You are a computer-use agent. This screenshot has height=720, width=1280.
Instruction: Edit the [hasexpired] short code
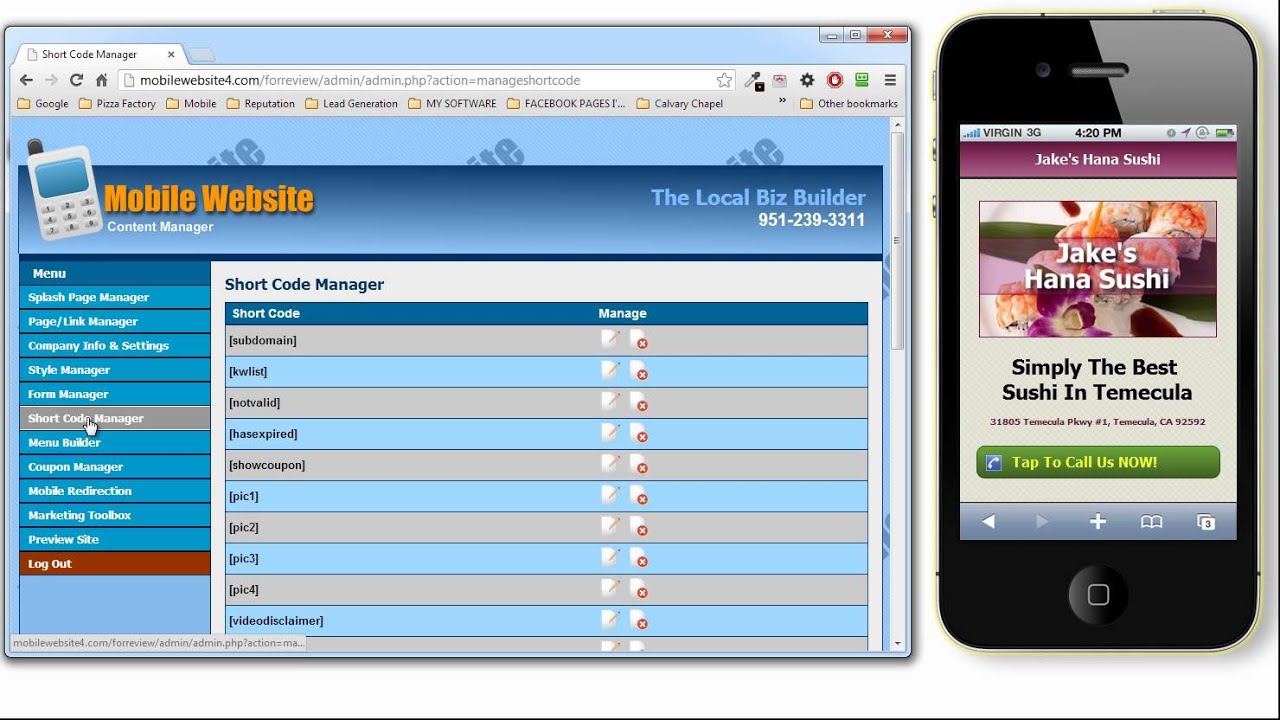(610, 432)
